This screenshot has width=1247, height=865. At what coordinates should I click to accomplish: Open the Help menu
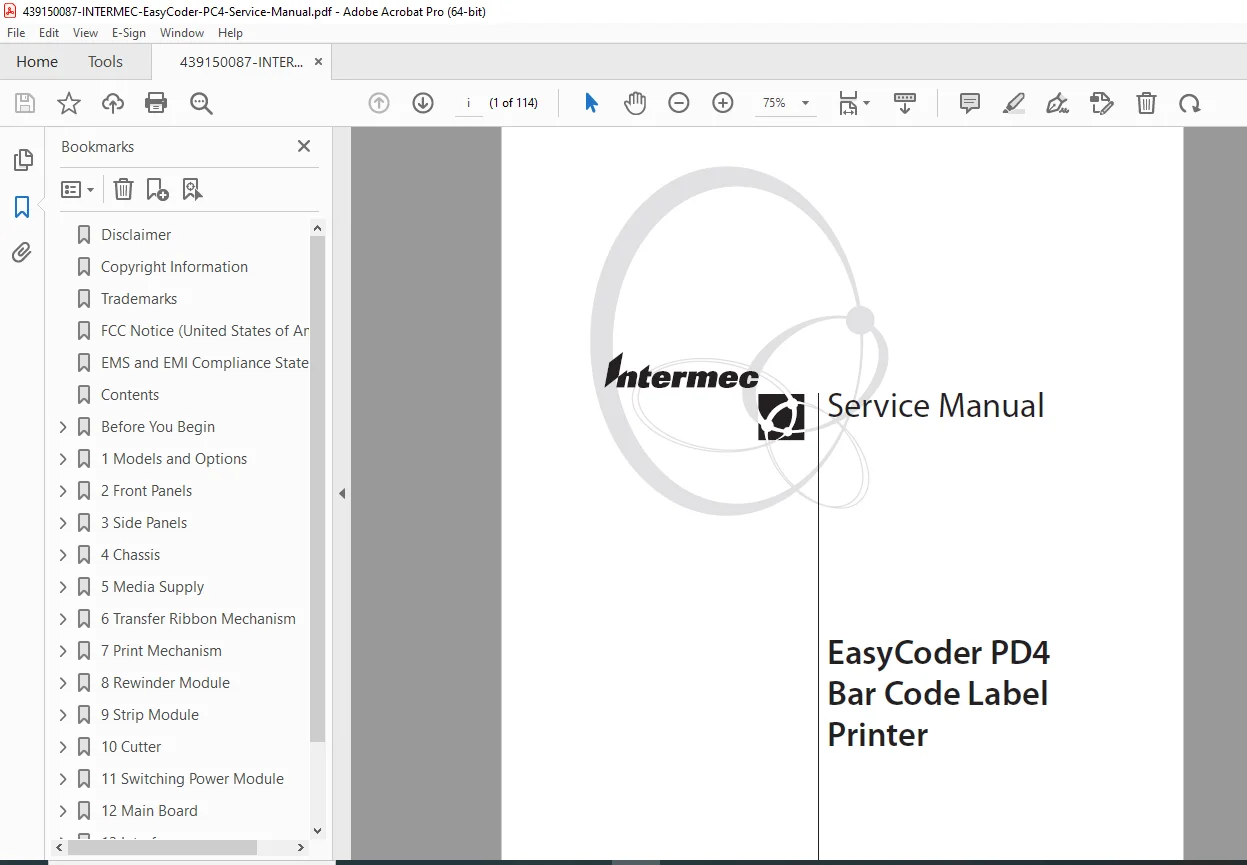(x=230, y=33)
